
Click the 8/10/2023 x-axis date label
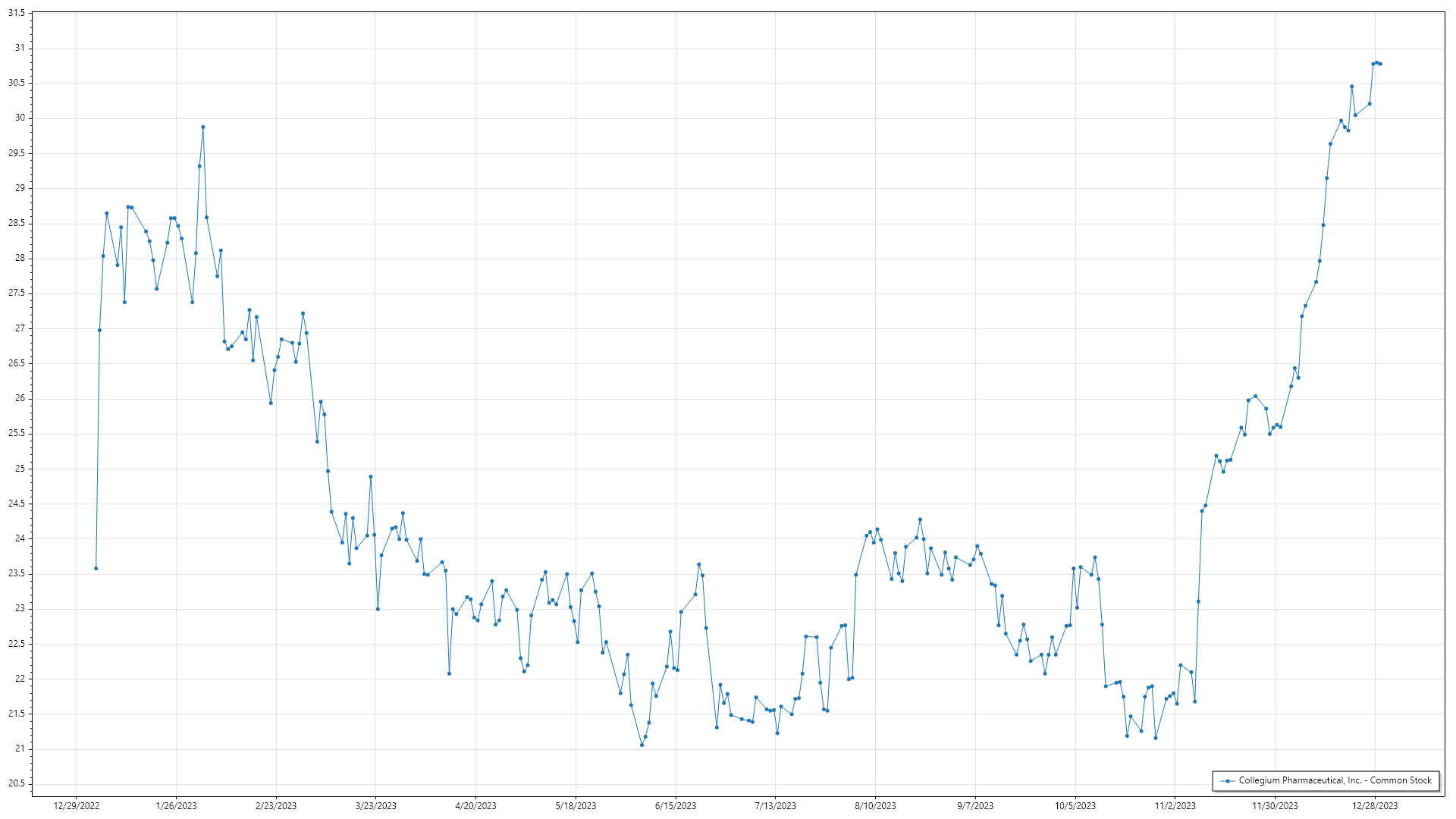coord(875,806)
